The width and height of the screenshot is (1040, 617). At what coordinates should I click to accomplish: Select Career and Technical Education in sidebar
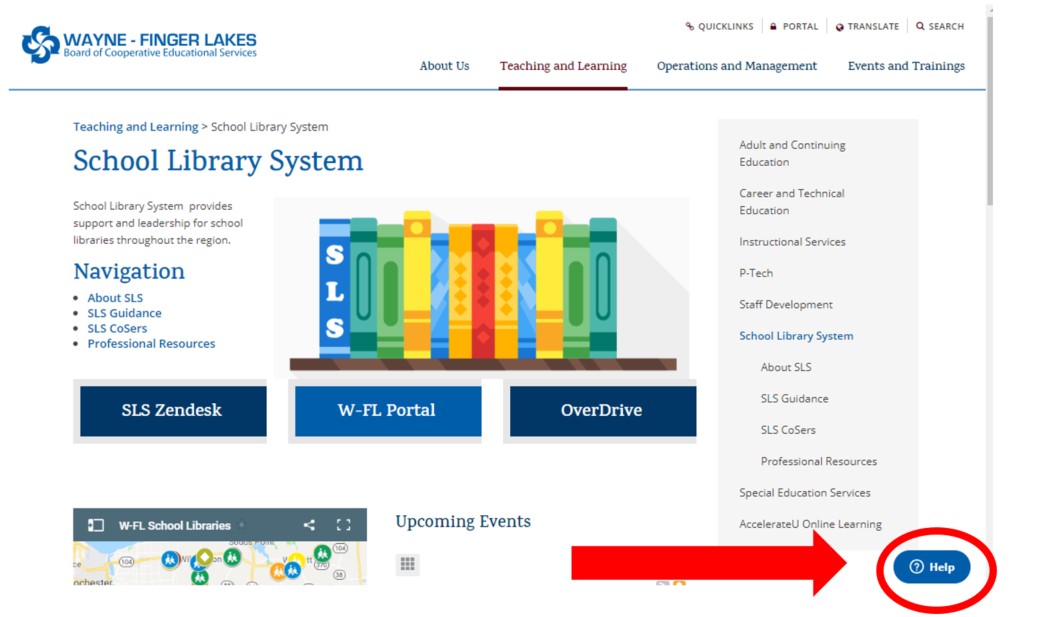tap(791, 202)
